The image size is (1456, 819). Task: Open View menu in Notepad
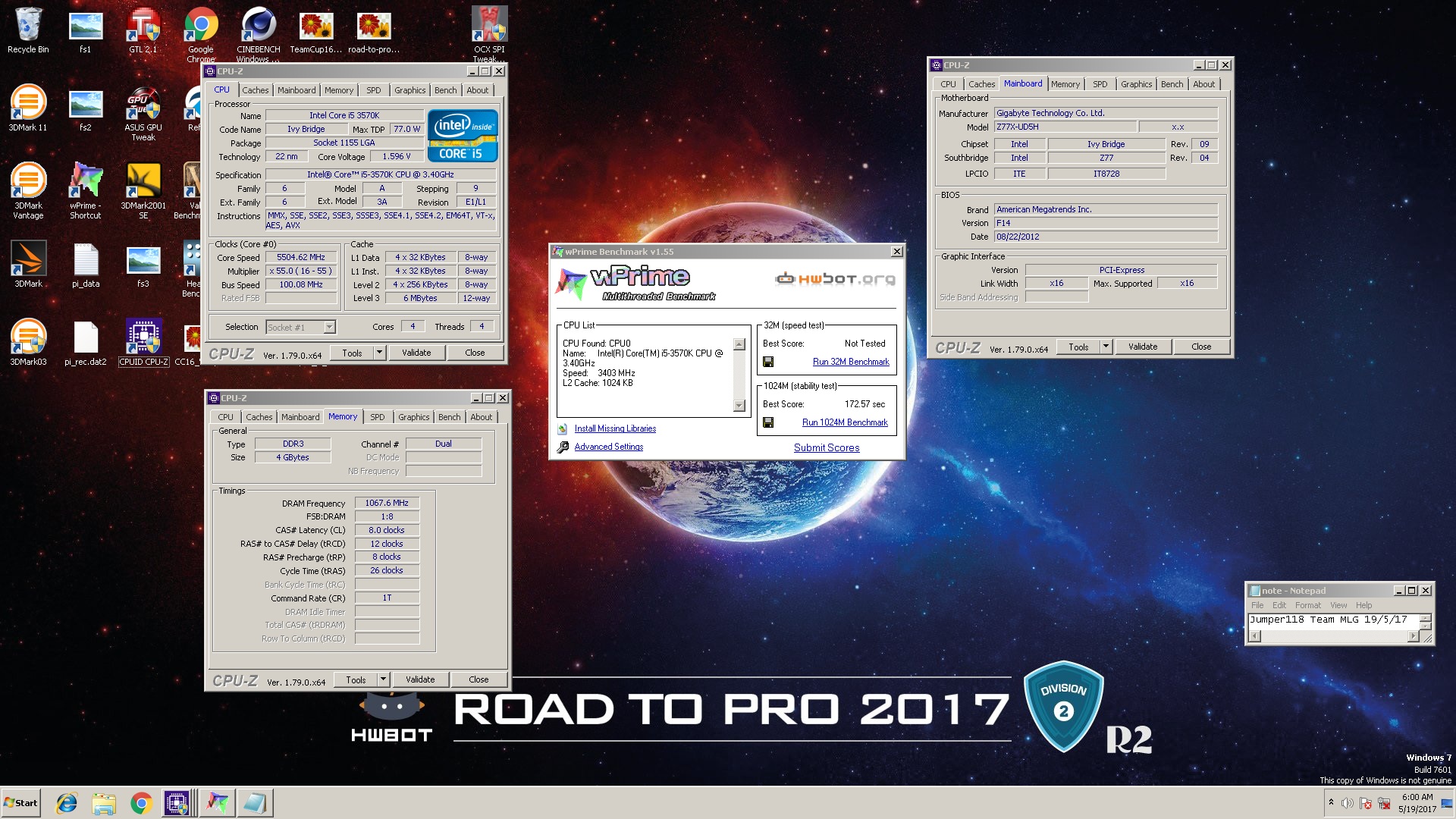[1338, 605]
